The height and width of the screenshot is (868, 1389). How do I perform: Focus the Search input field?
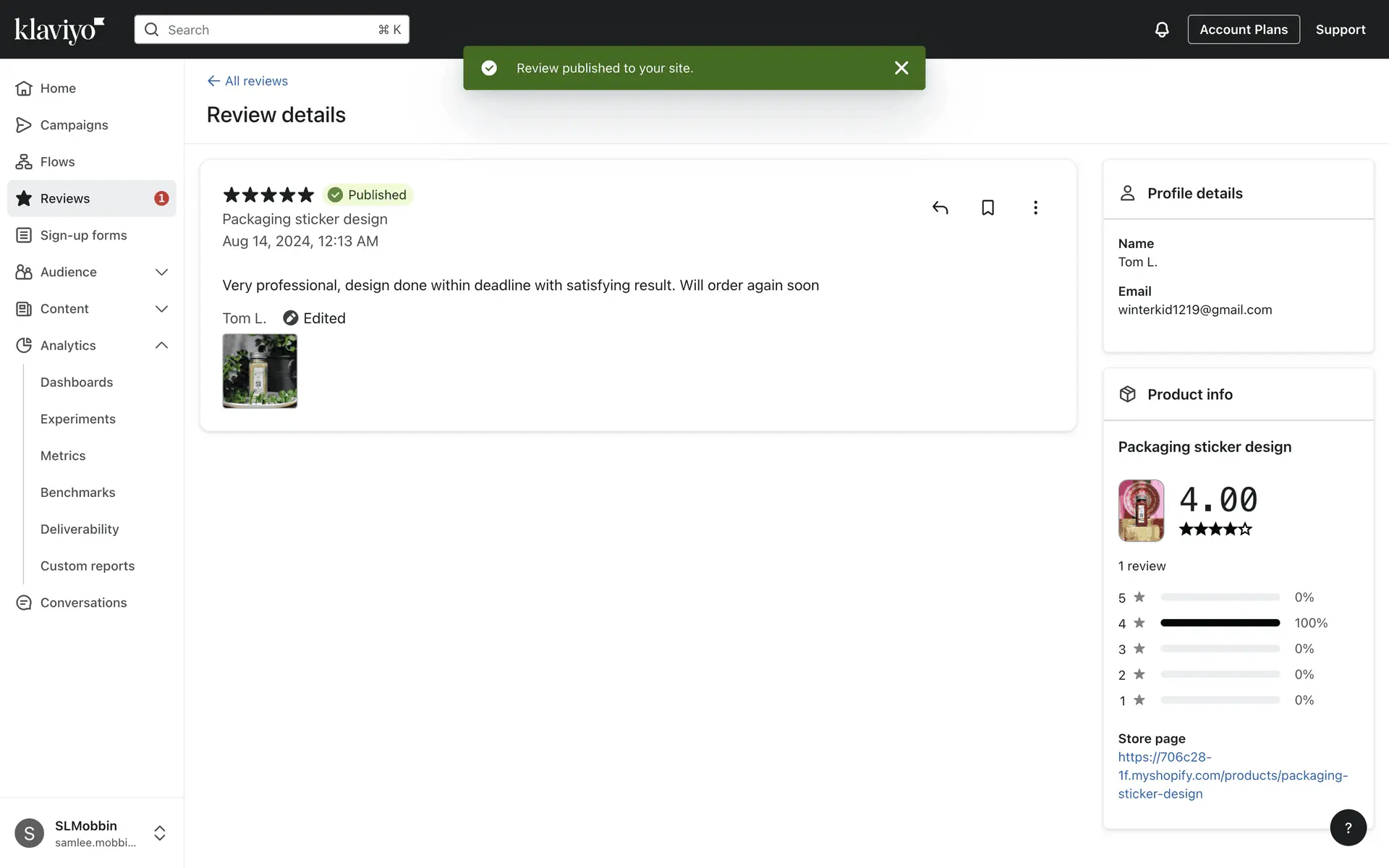click(271, 30)
